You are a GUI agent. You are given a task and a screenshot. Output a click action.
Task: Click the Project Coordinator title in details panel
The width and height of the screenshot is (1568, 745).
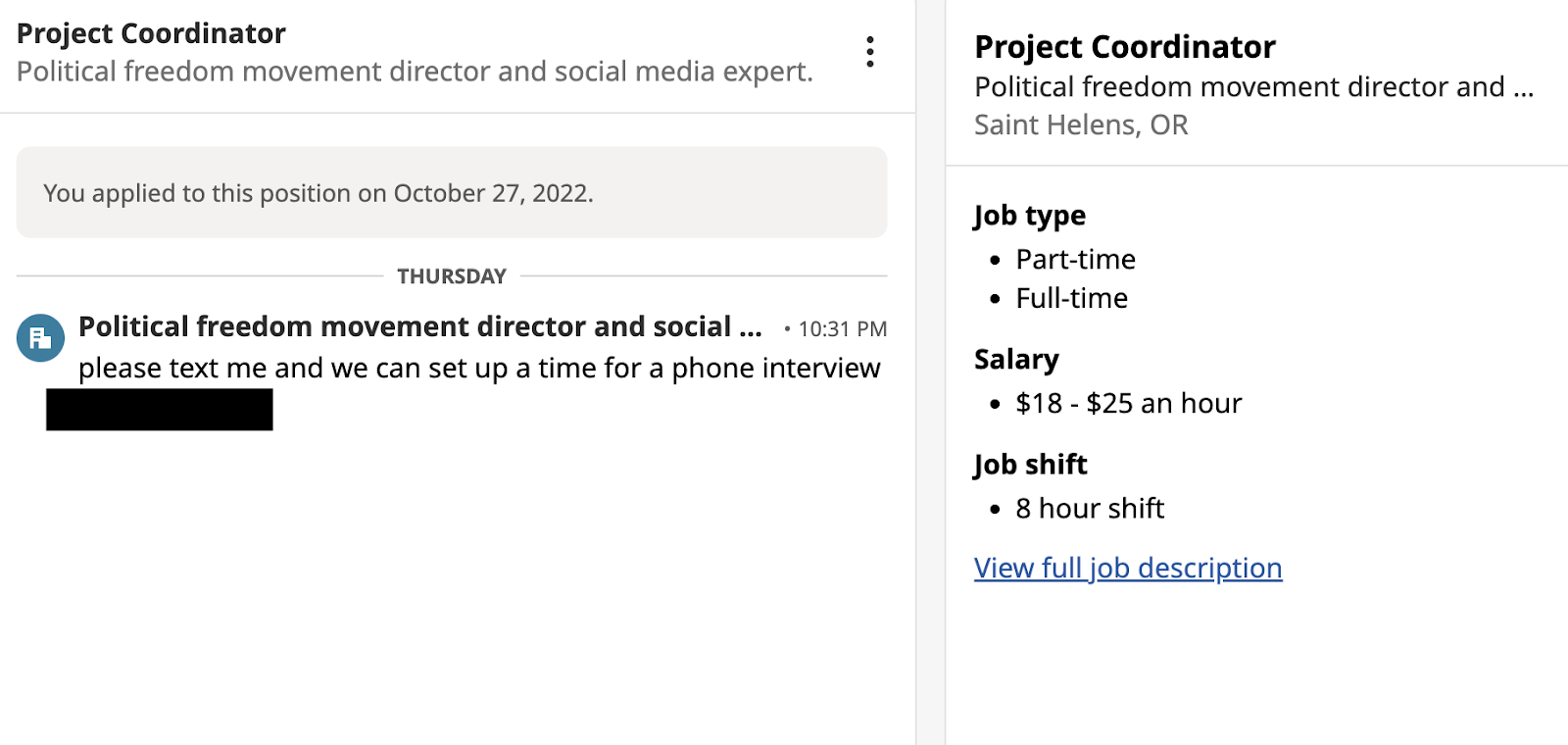click(1125, 47)
